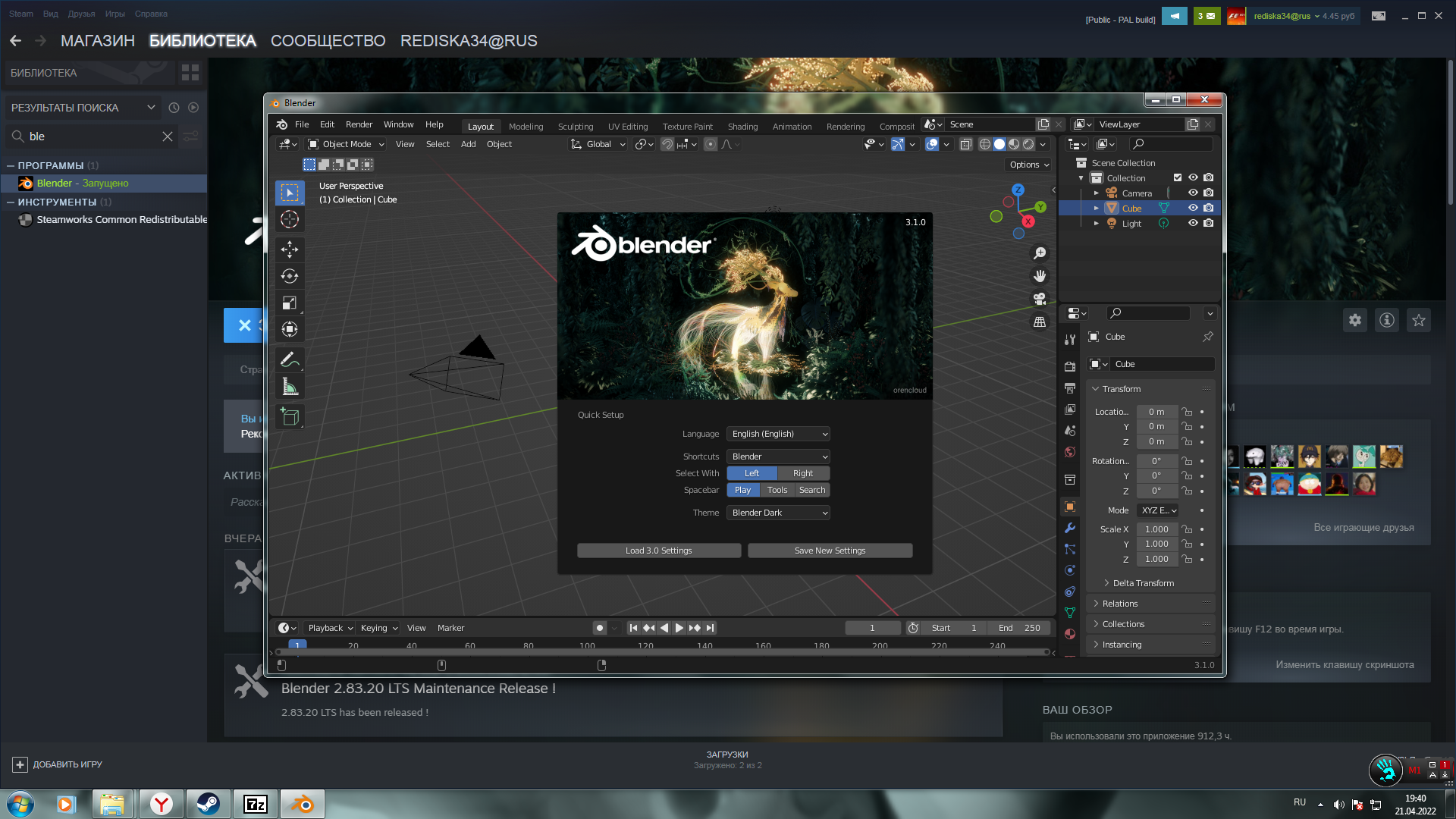Expand the Delta Transform panel
This screenshot has height=819, width=1456.
[1143, 583]
